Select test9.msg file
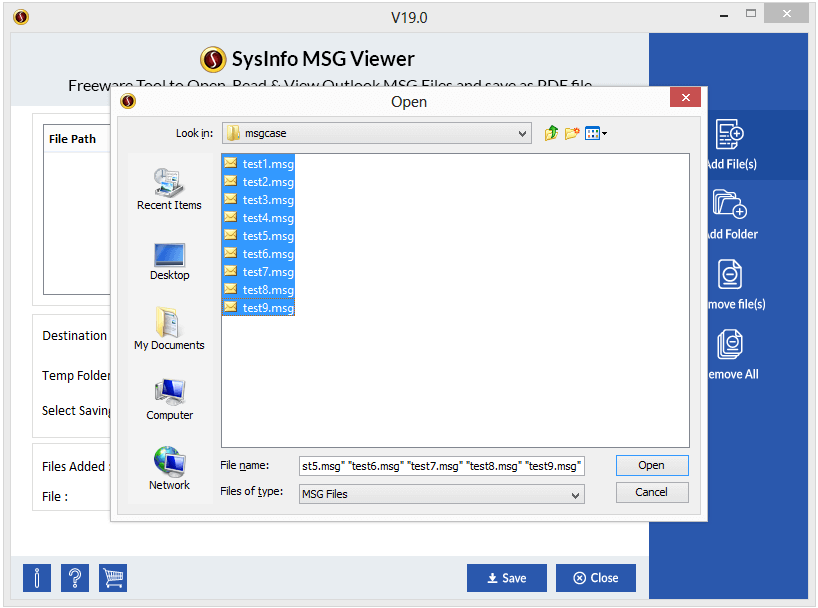This screenshot has height=608, width=818. (x=259, y=308)
